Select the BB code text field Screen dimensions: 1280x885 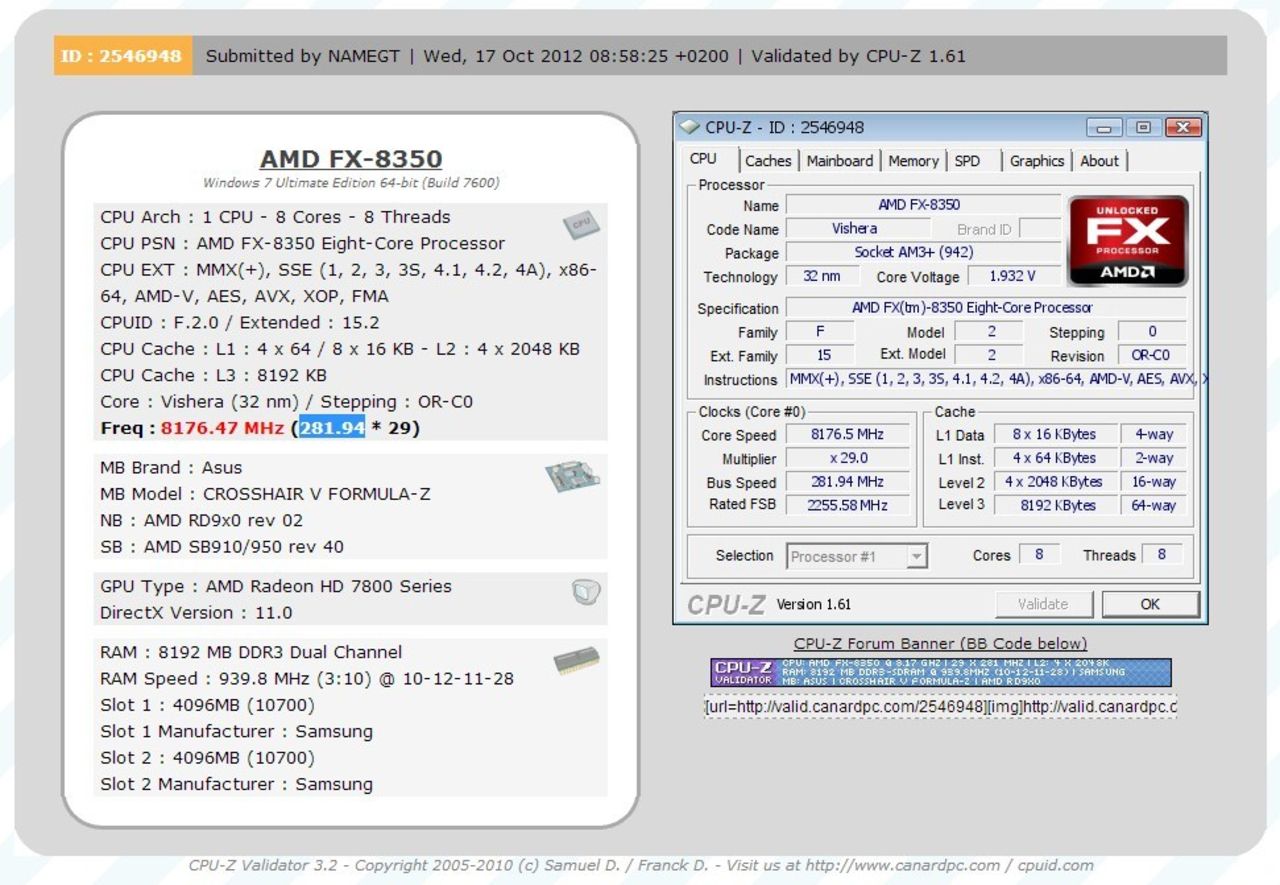tap(940, 707)
